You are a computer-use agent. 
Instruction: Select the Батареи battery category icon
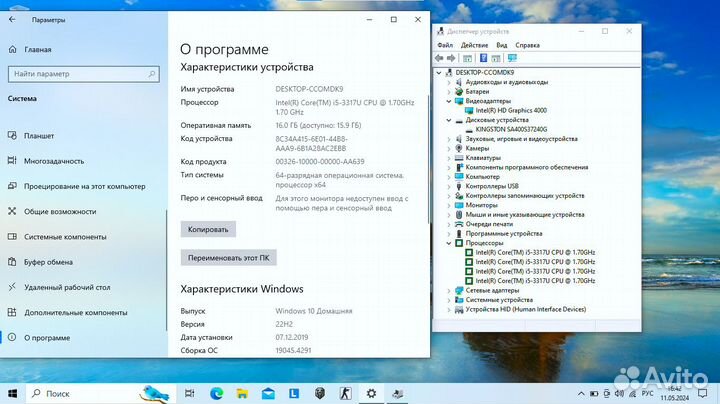pos(459,91)
